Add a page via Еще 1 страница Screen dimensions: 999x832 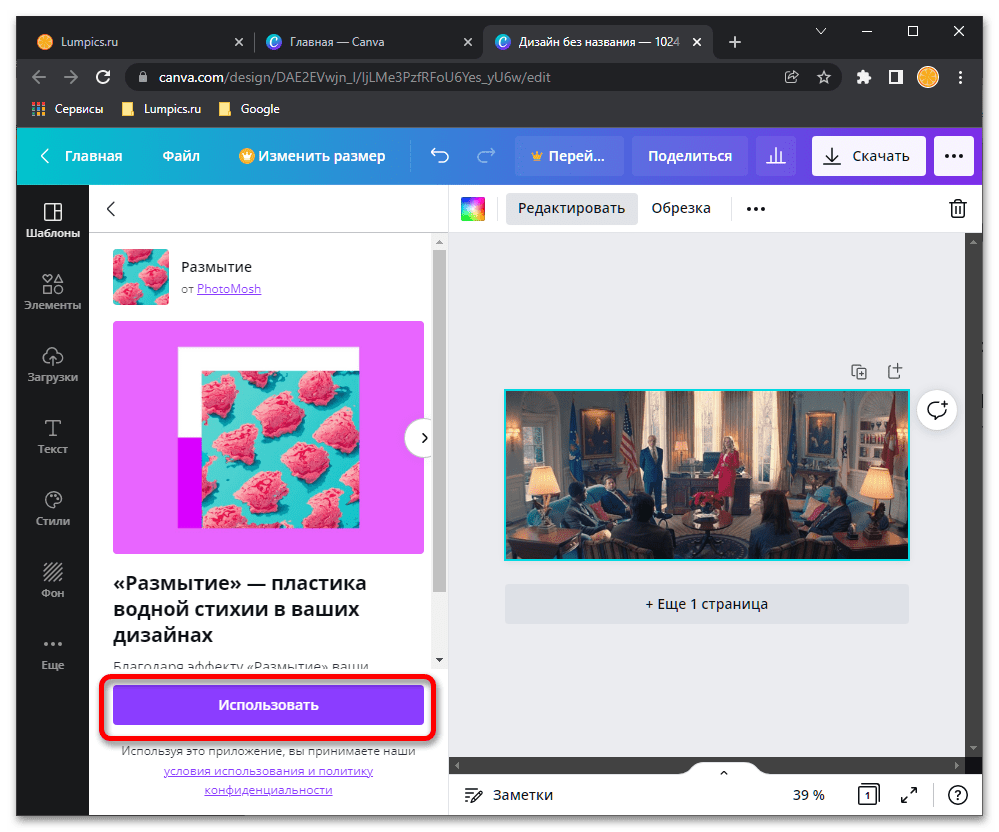(707, 604)
